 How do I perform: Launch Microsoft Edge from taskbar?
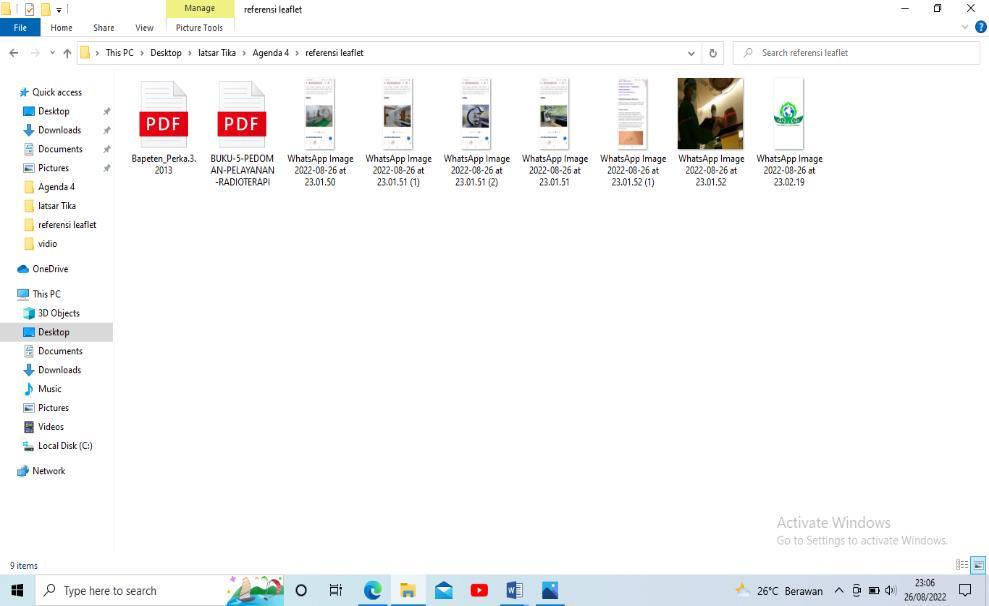click(x=372, y=590)
